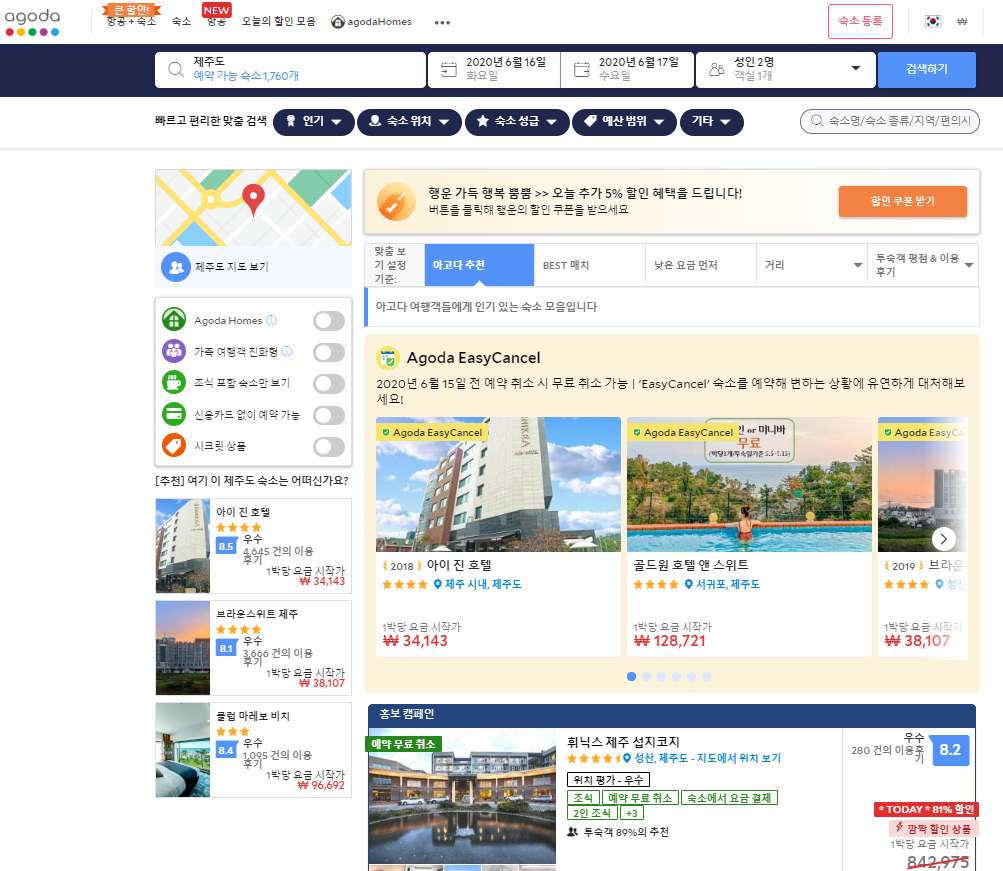Viewport: 1003px width, 871px height.
Task: Click the red map pin on map
Action: pos(253,199)
